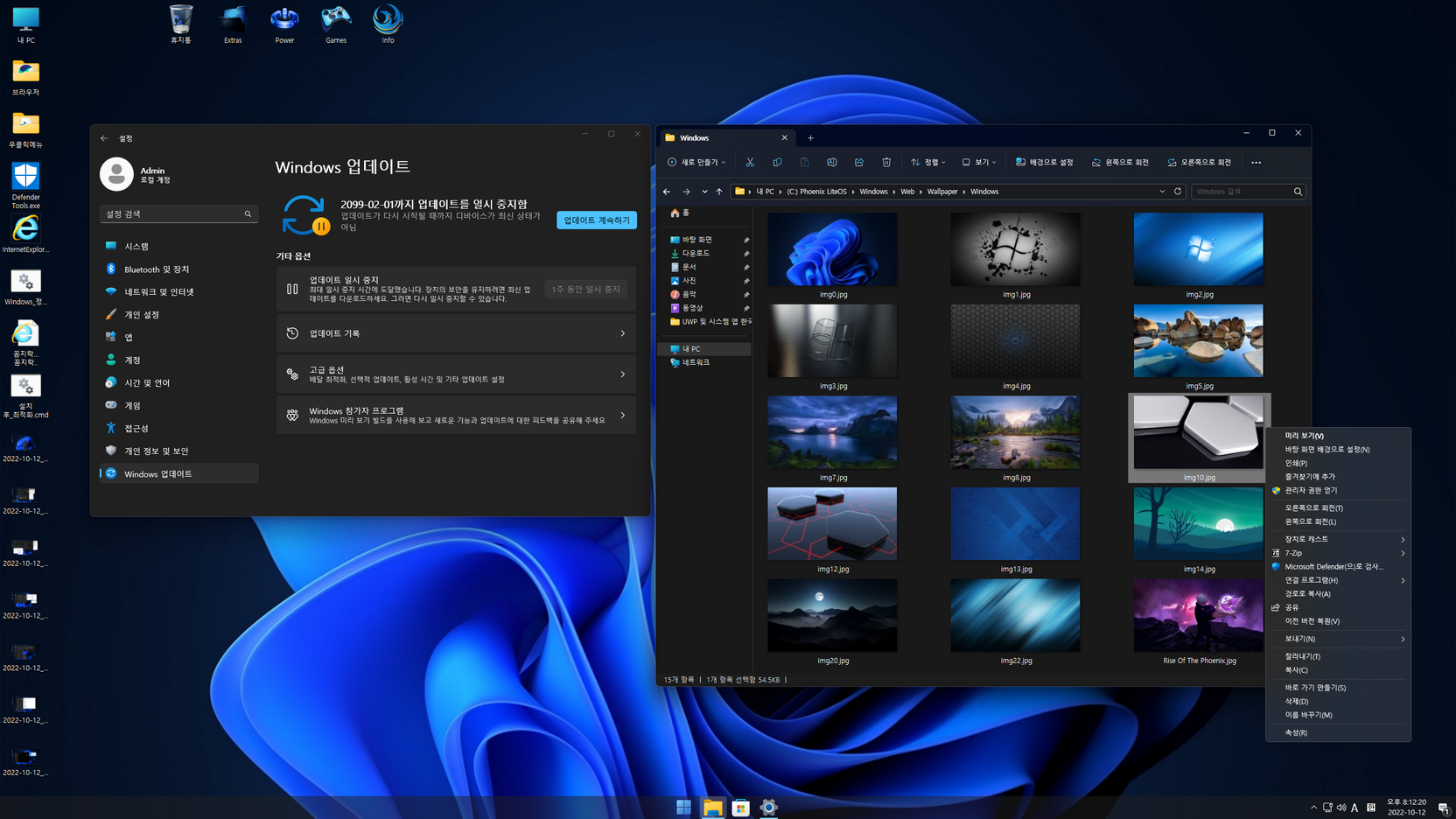Click the Back arrow in Explorer navigation

[667, 192]
